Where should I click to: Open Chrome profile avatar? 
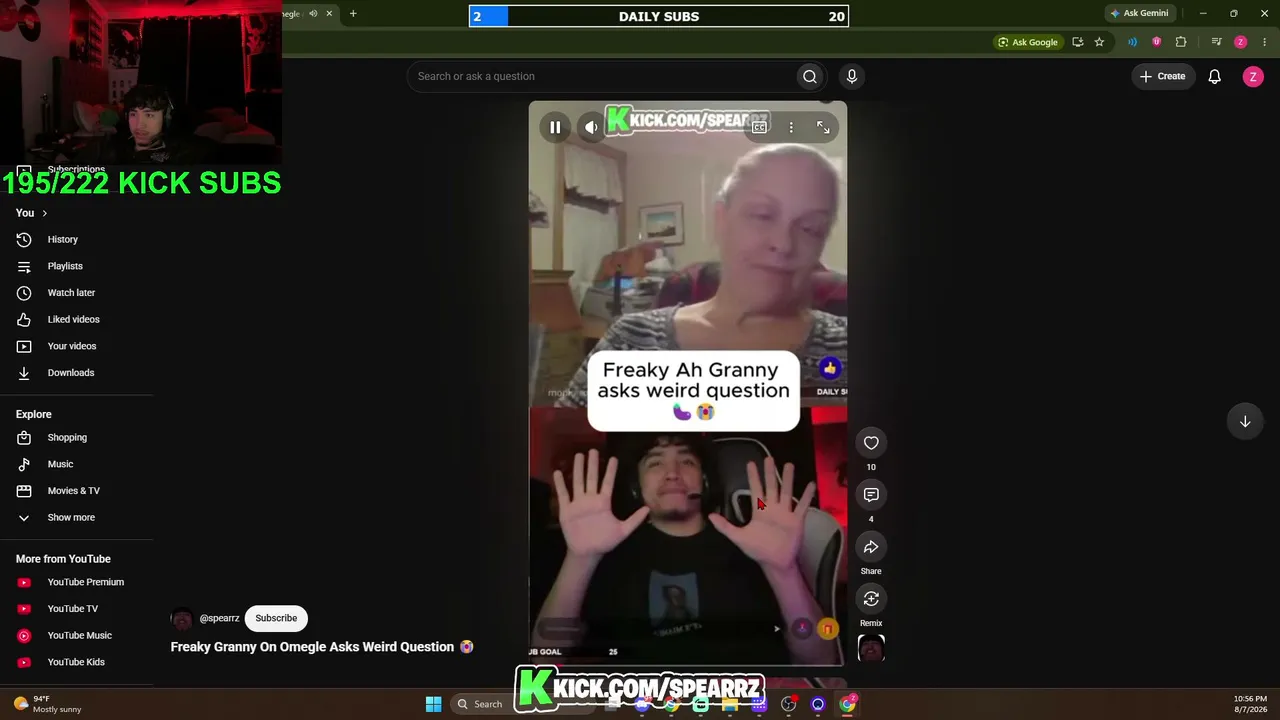coord(1240,42)
